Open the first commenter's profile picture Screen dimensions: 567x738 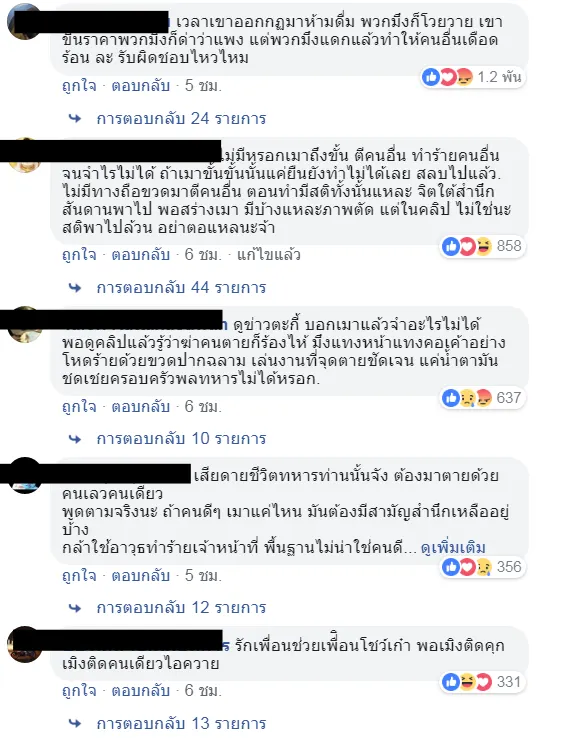24,21
